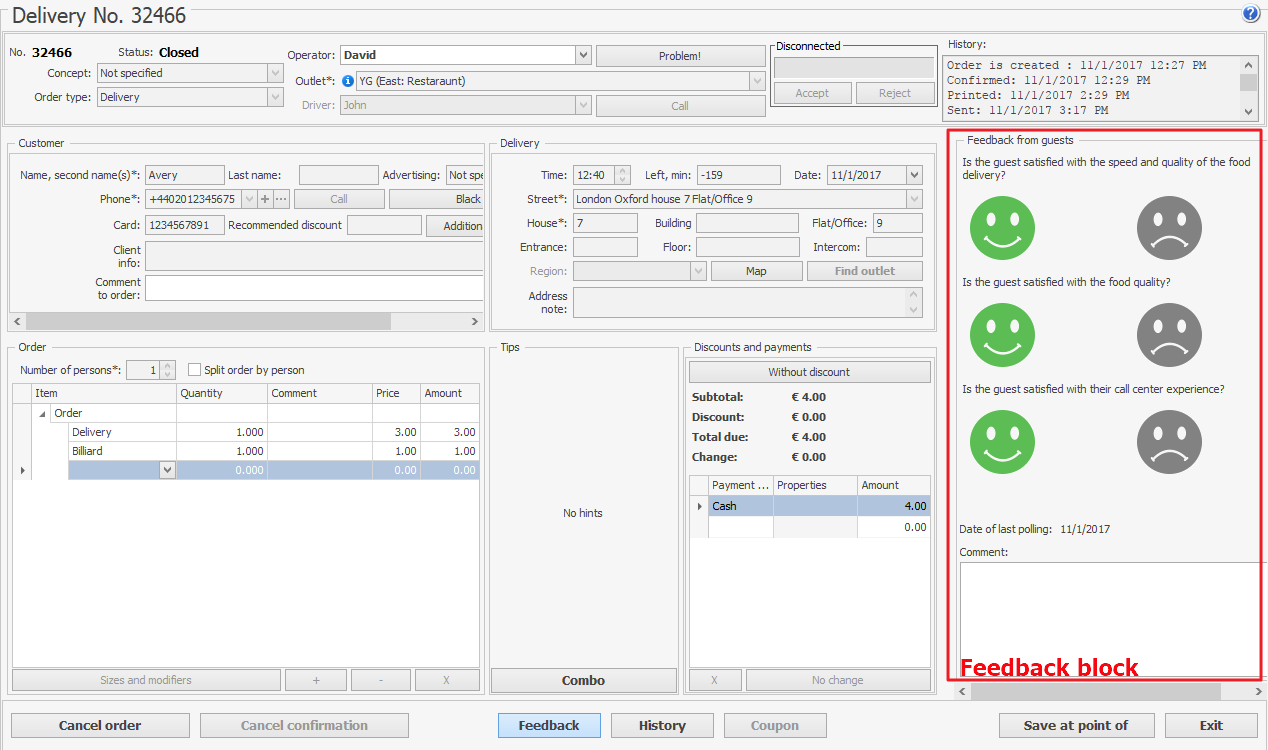Viewport: 1268px width, 750px height.
Task: Click the Without discount button
Action: click(809, 372)
